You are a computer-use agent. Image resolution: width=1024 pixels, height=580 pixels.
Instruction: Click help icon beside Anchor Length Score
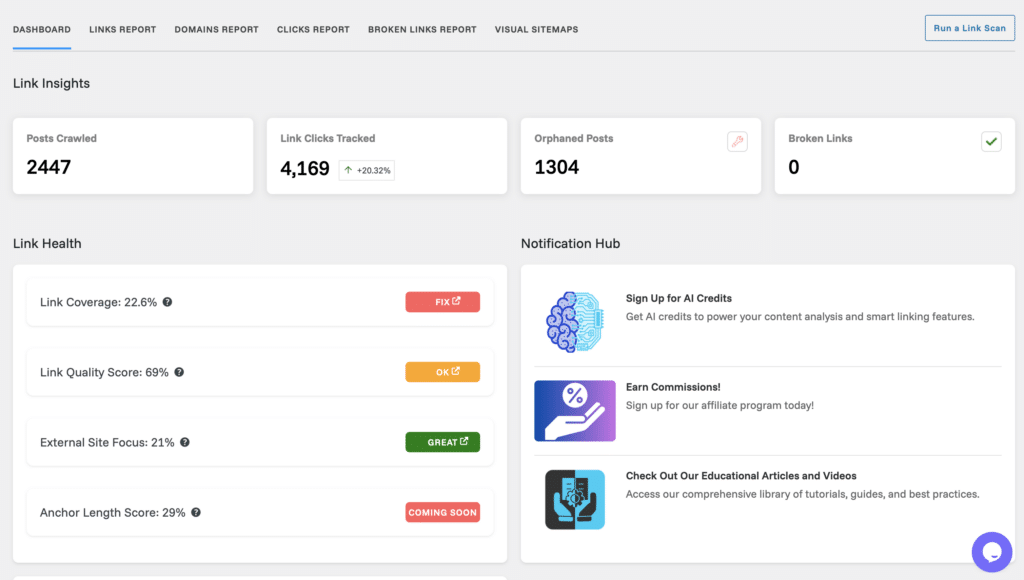tap(196, 512)
